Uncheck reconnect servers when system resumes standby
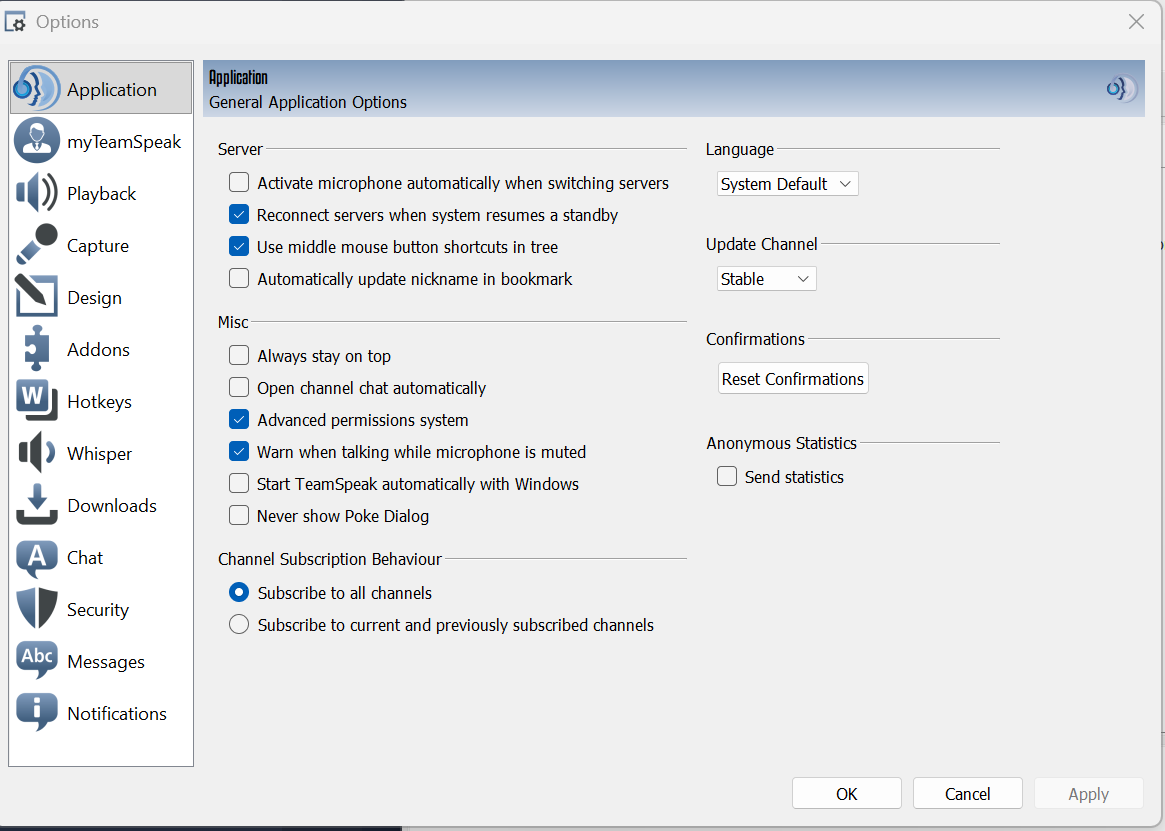 point(239,214)
